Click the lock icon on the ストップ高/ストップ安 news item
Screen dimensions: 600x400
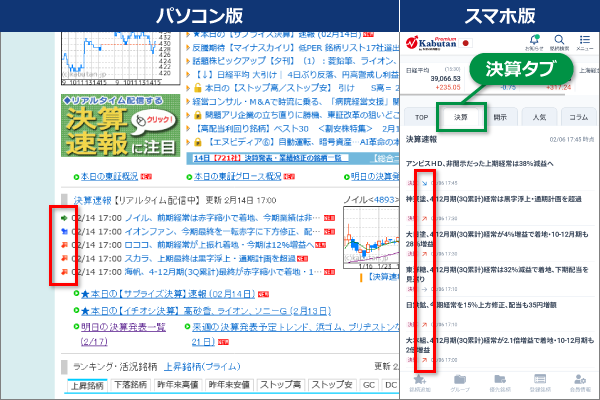(x=198, y=88)
